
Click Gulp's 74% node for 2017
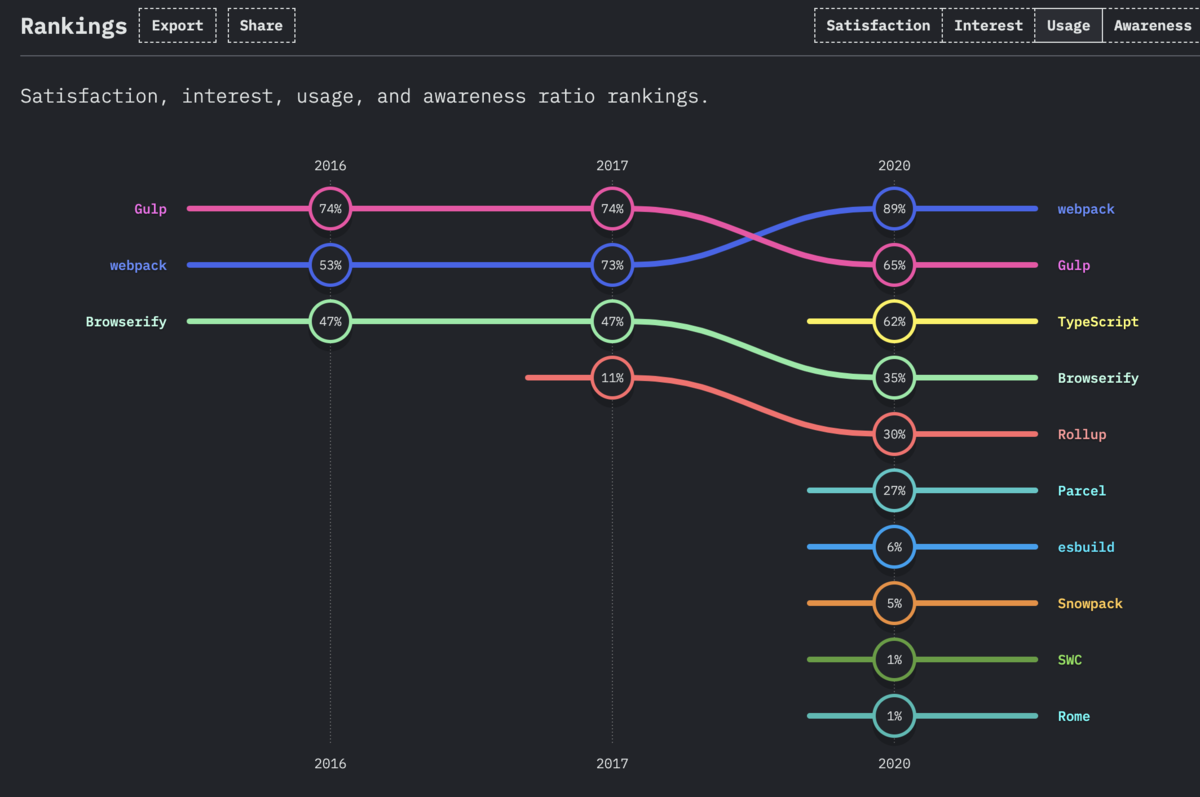point(612,209)
